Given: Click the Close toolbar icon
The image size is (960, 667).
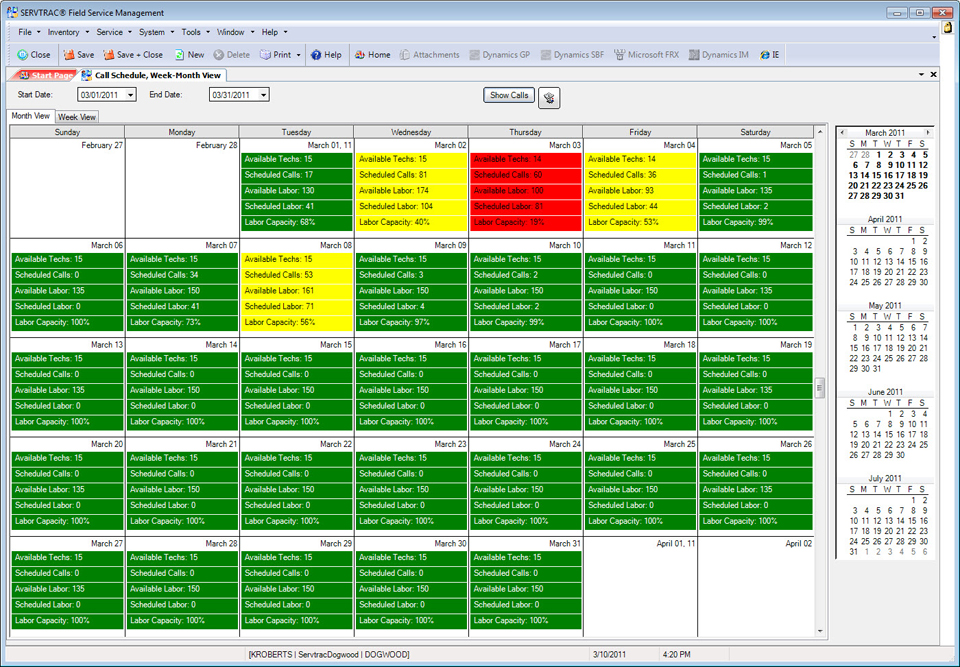Looking at the screenshot, I should (x=23, y=55).
